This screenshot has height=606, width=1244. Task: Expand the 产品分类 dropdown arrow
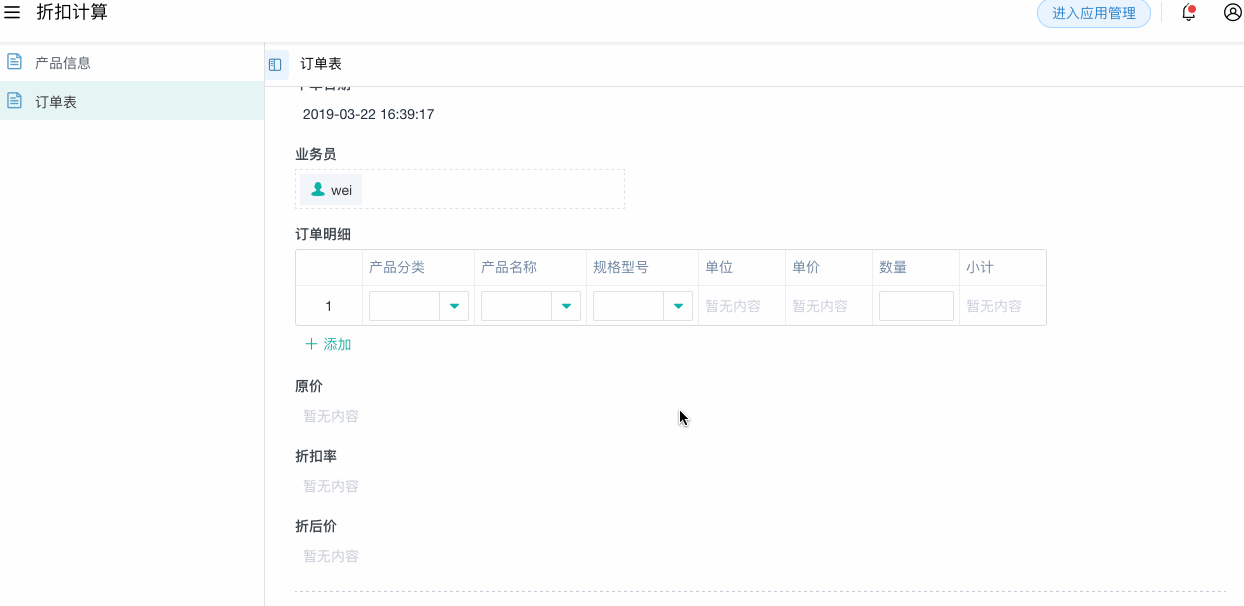(455, 306)
